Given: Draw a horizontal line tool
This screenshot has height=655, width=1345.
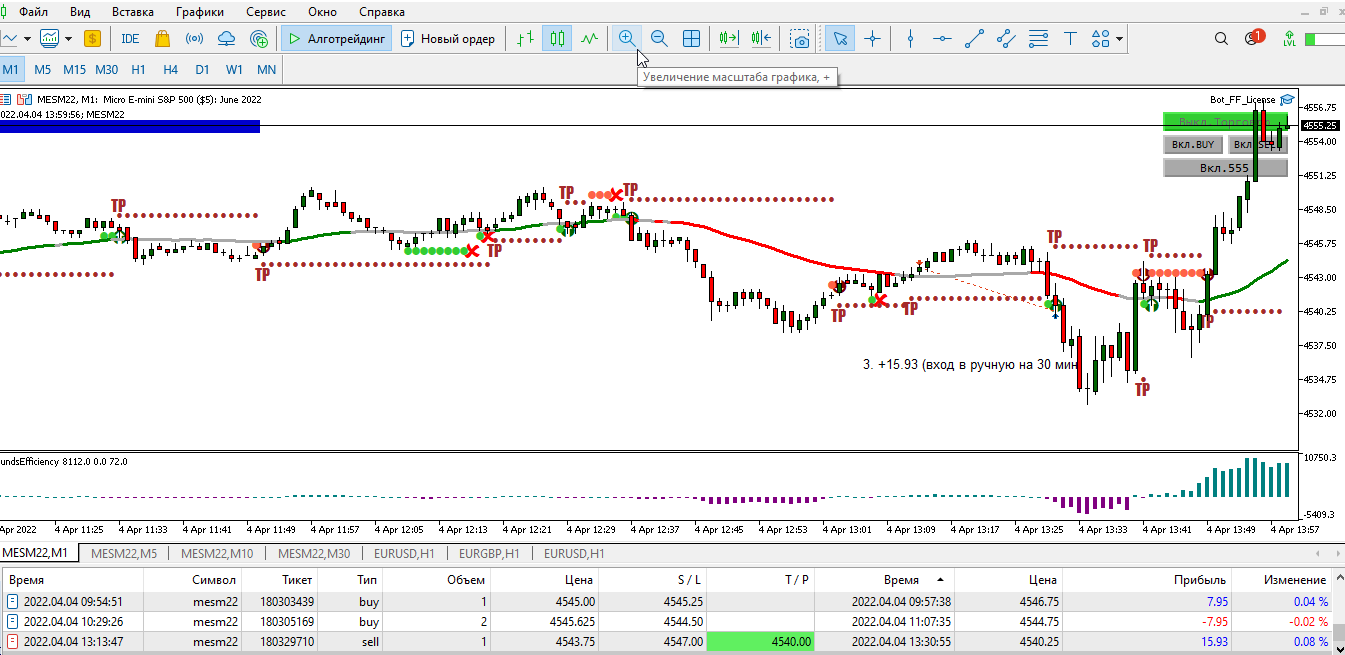Looking at the screenshot, I should pyautogui.click(x=942, y=39).
